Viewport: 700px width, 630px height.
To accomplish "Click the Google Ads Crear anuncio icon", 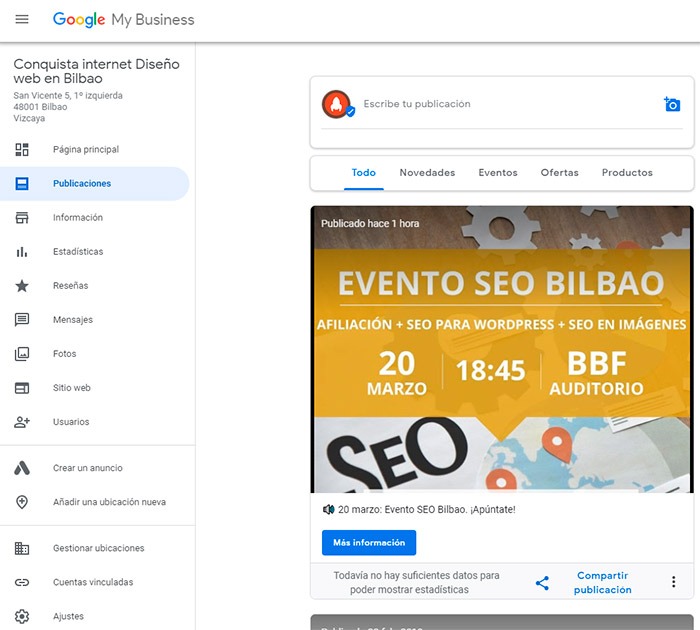I will coord(22,468).
